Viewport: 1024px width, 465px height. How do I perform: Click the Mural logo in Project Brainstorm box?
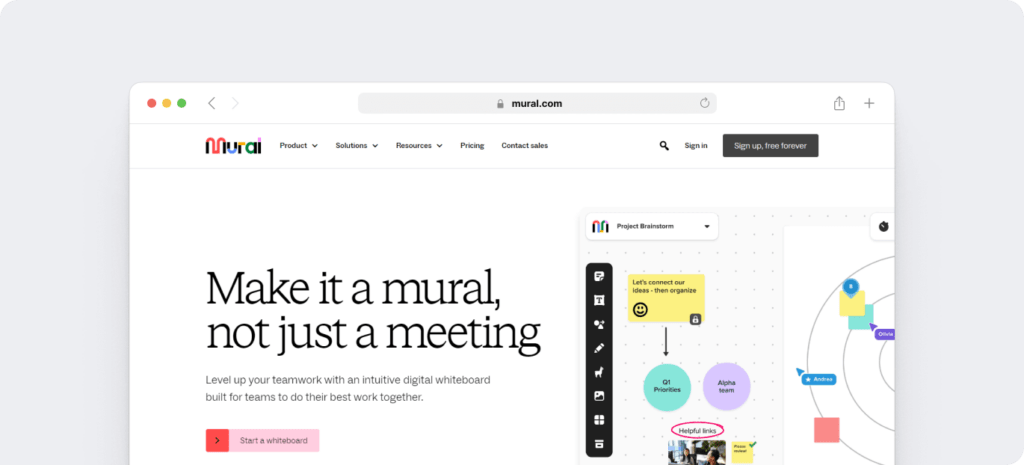[600, 227]
